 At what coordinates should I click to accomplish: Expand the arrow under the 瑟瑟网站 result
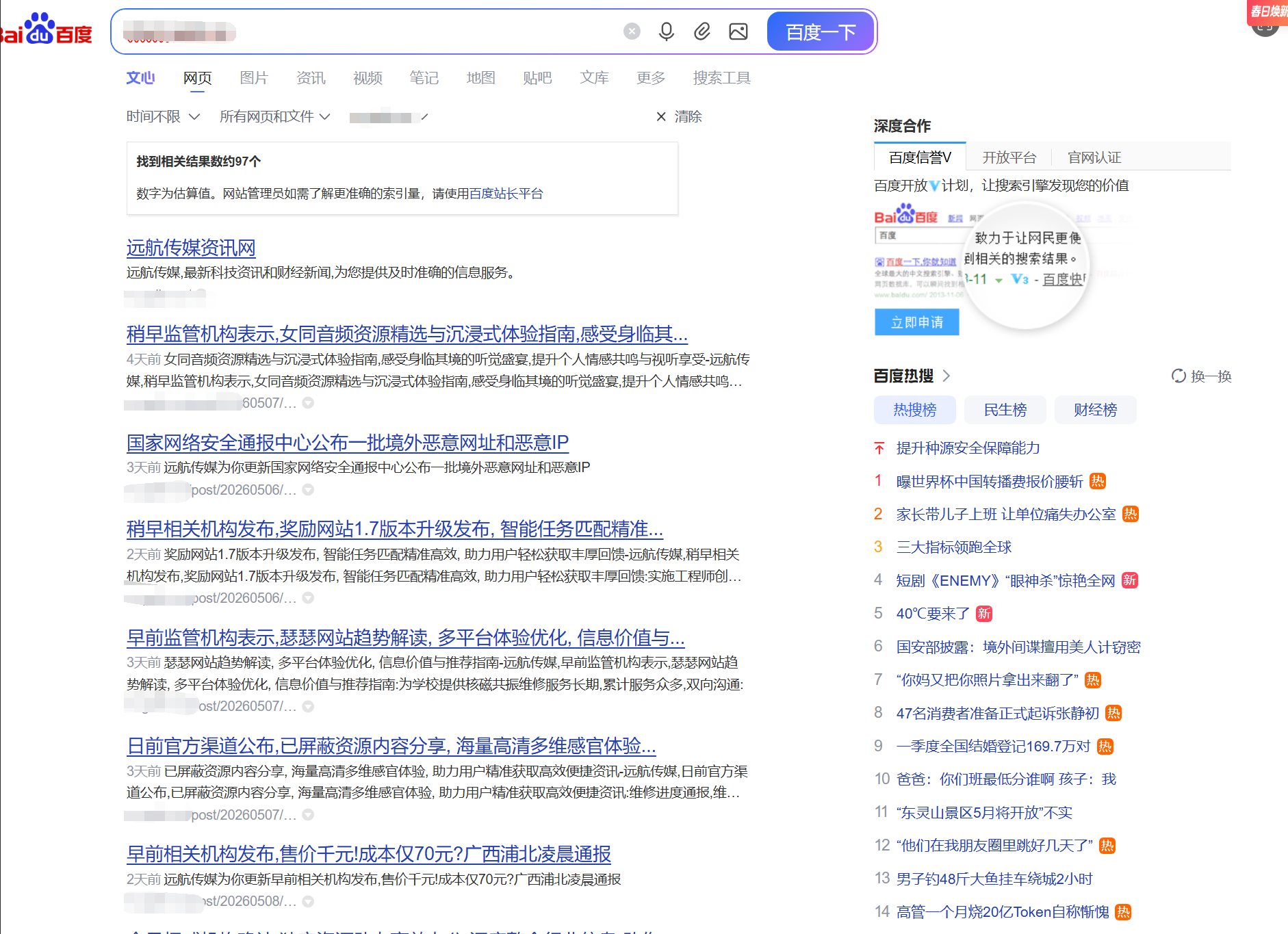pos(309,706)
